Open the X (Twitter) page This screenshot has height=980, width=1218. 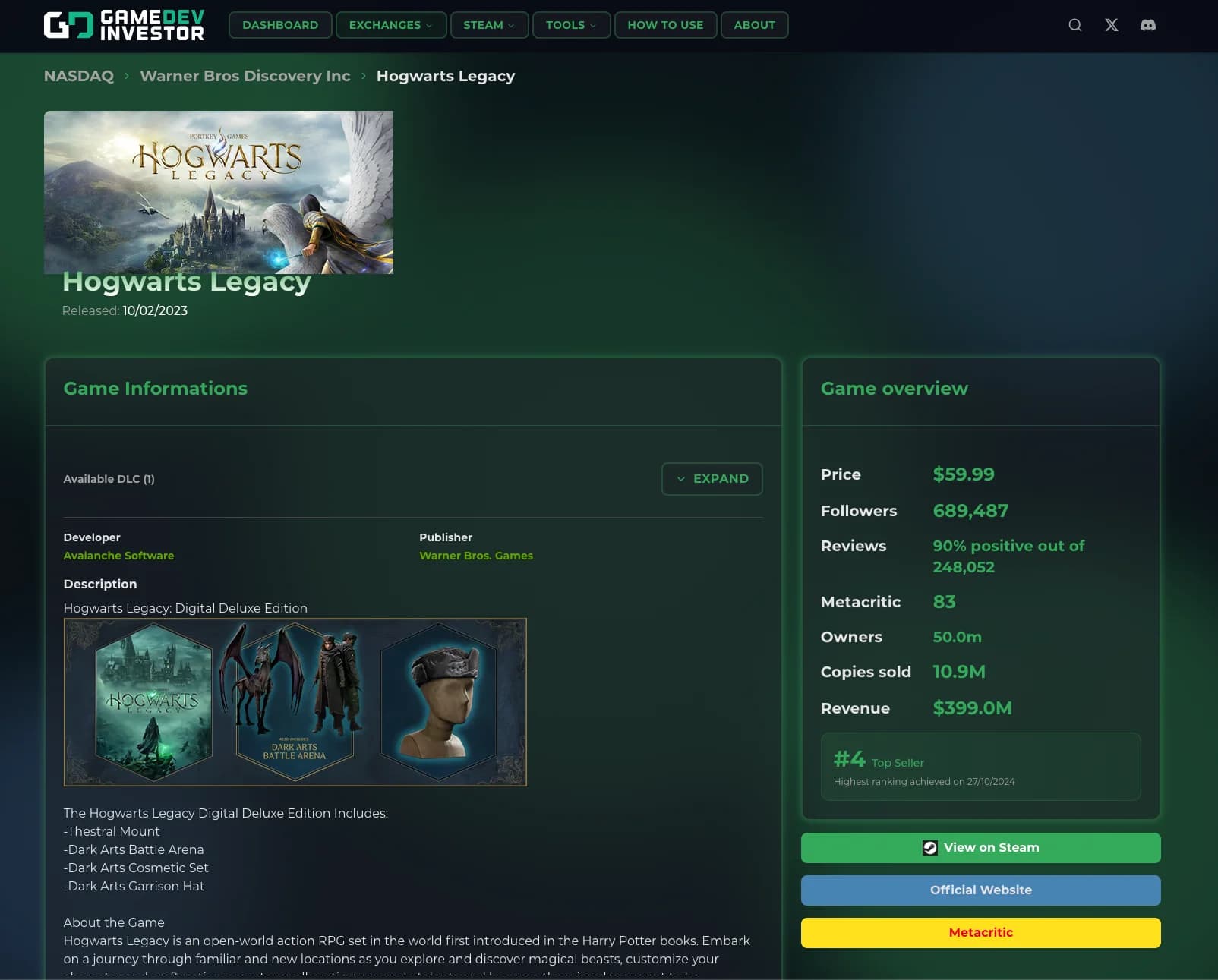click(x=1111, y=24)
